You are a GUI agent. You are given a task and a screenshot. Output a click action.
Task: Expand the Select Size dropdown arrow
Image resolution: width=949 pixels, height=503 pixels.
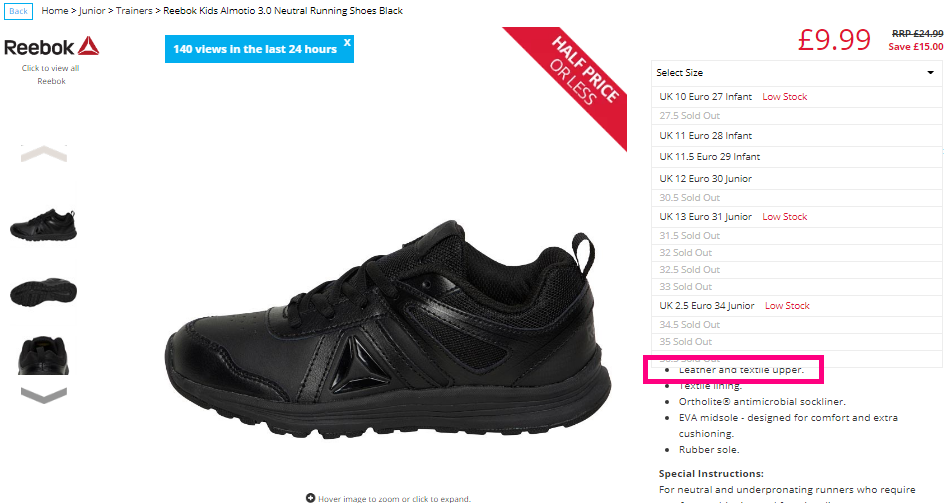pos(930,73)
